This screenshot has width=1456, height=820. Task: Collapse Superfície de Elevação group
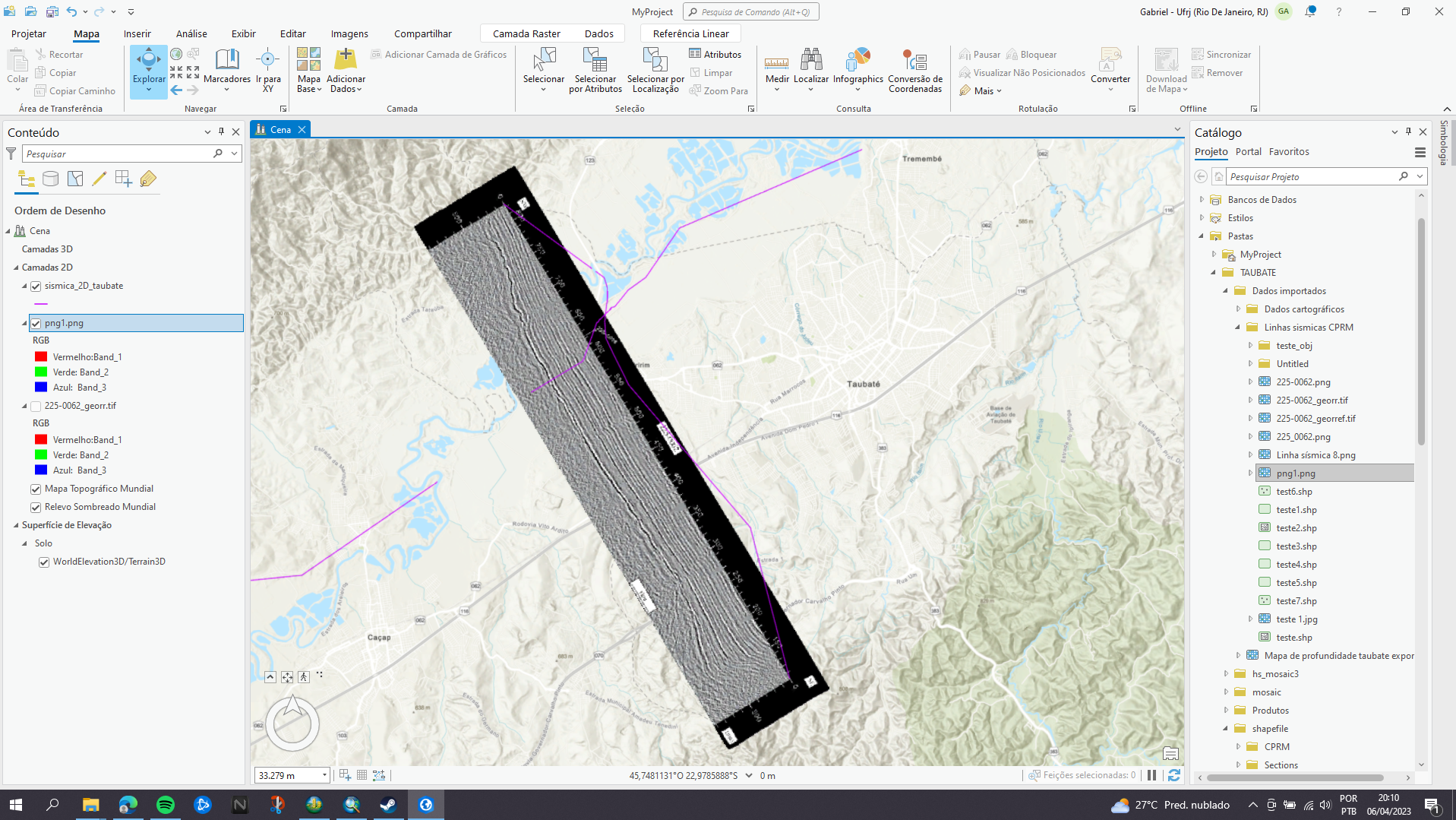click(x=16, y=525)
